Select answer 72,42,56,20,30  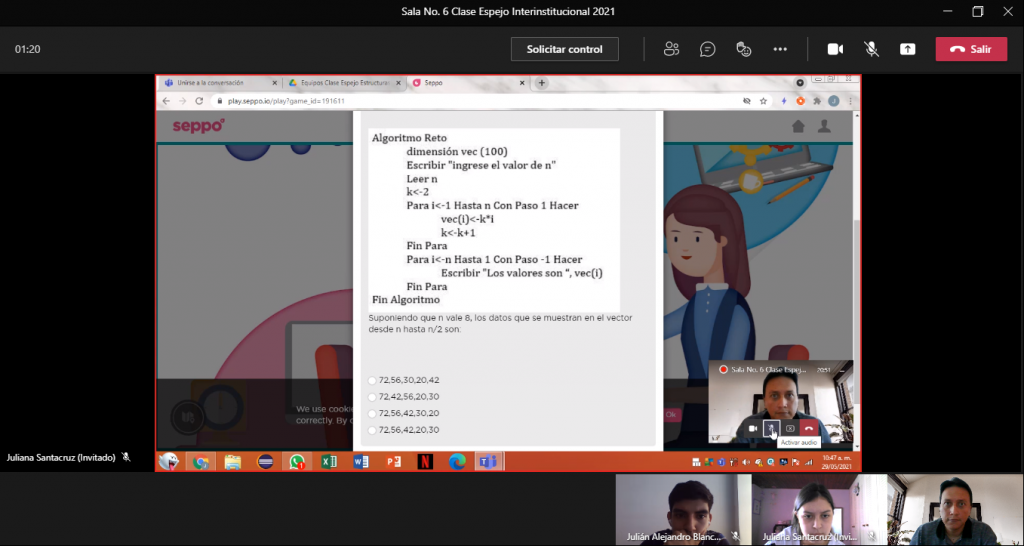pos(372,397)
